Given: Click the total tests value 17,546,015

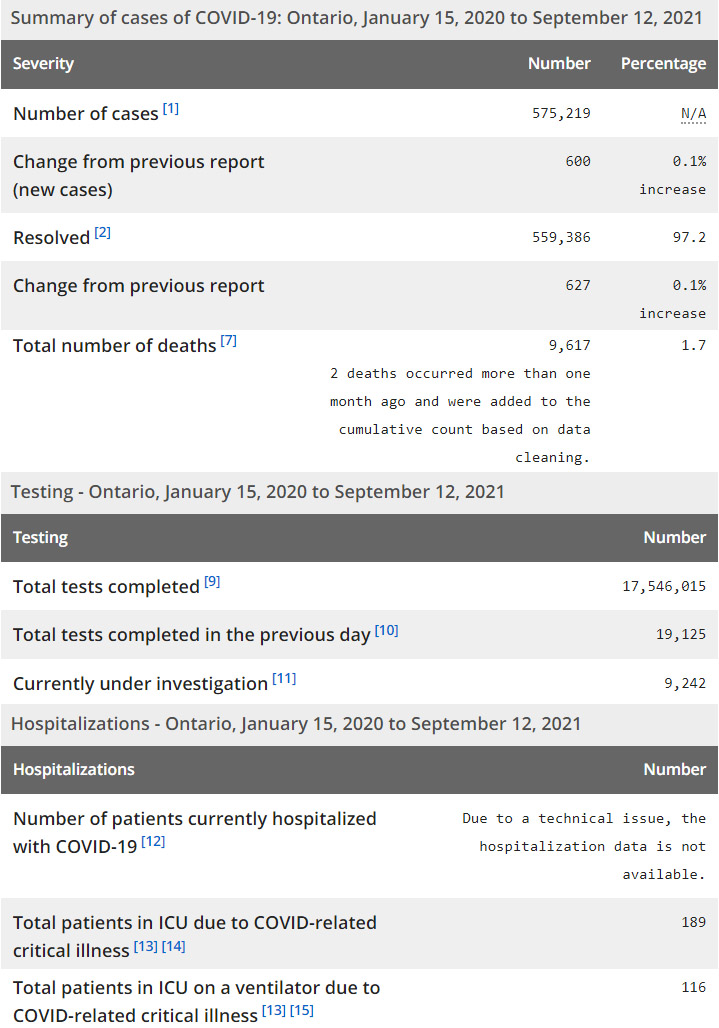Looking at the screenshot, I should [x=664, y=587].
